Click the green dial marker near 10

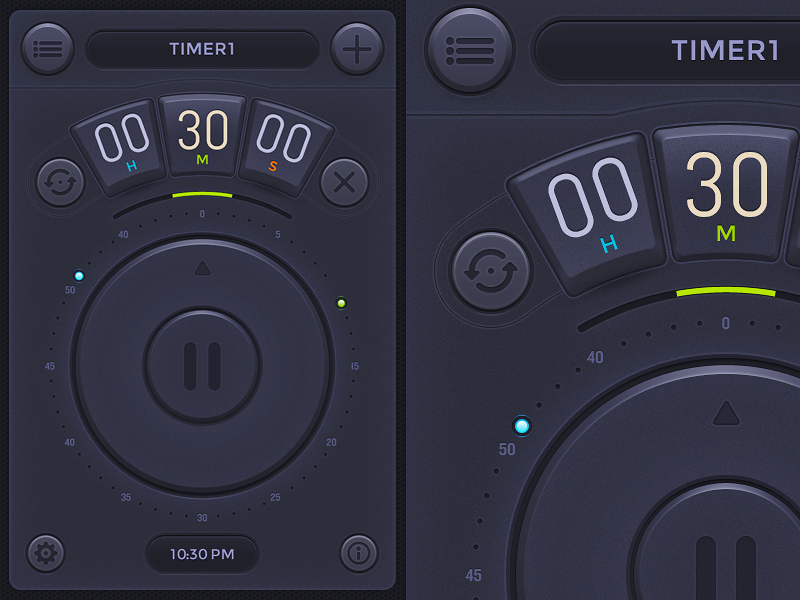341,303
